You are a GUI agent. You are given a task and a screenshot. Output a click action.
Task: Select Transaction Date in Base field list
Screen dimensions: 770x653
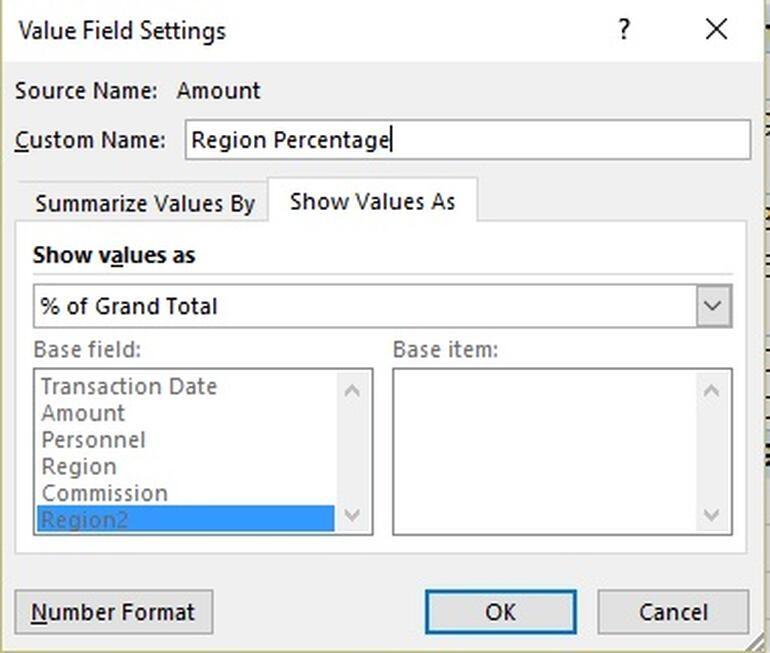(x=129, y=386)
